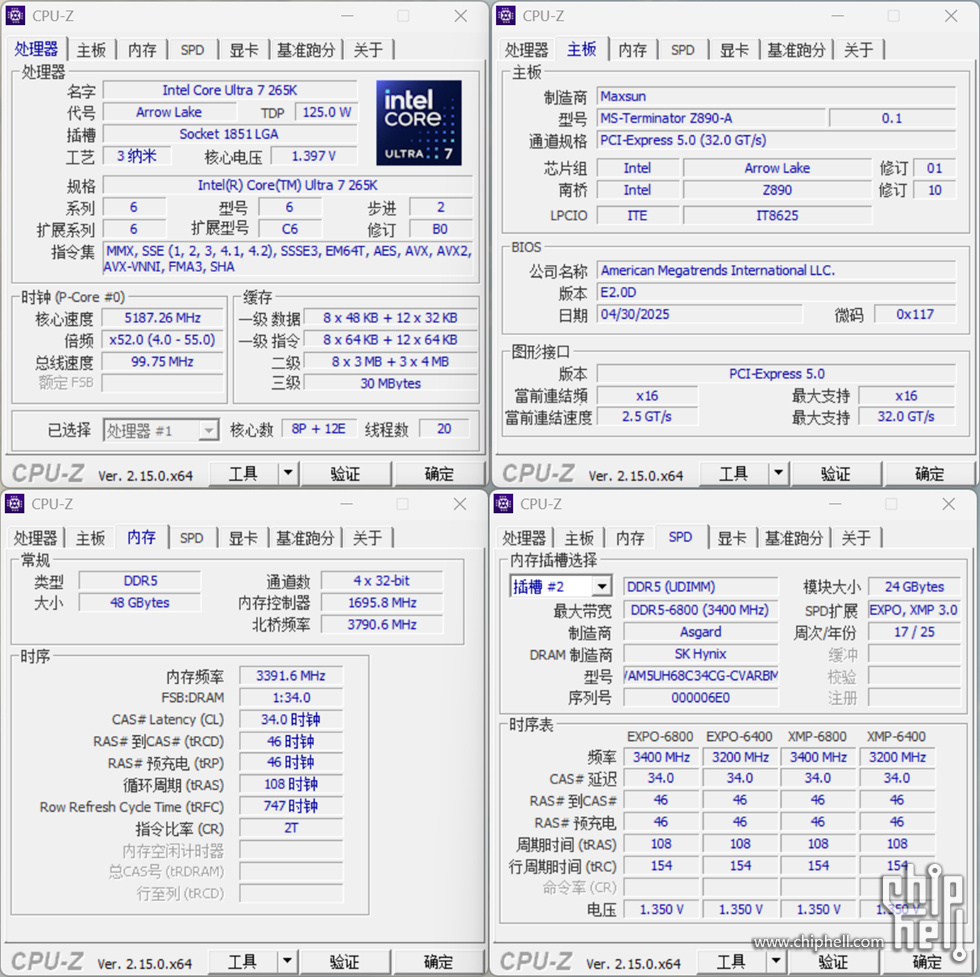Expand the 工具 dropdown arrow in the top-right window
The width and height of the screenshot is (980, 977).
click(x=778, y=473)
